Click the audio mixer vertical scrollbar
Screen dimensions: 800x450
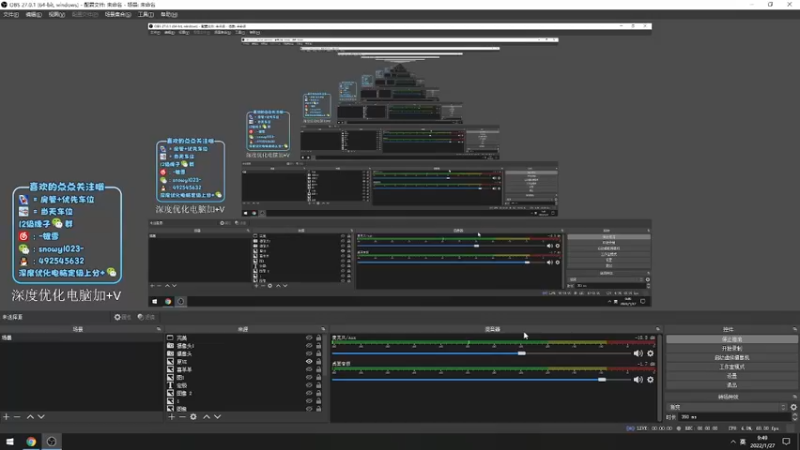point(661,378)
